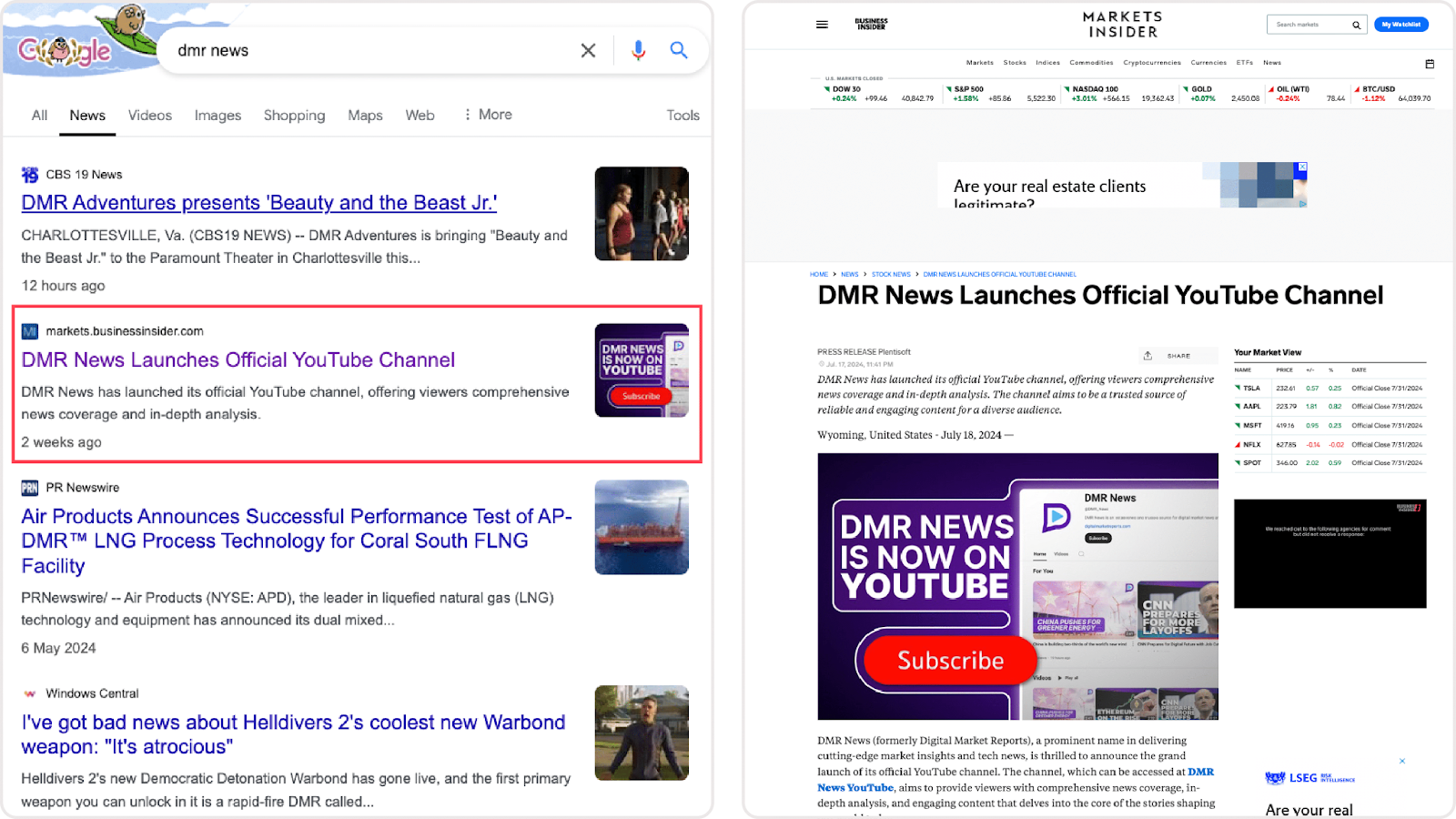Click the large DMR News YouTube article image
1456x819 pixels.
[1017, 586]
